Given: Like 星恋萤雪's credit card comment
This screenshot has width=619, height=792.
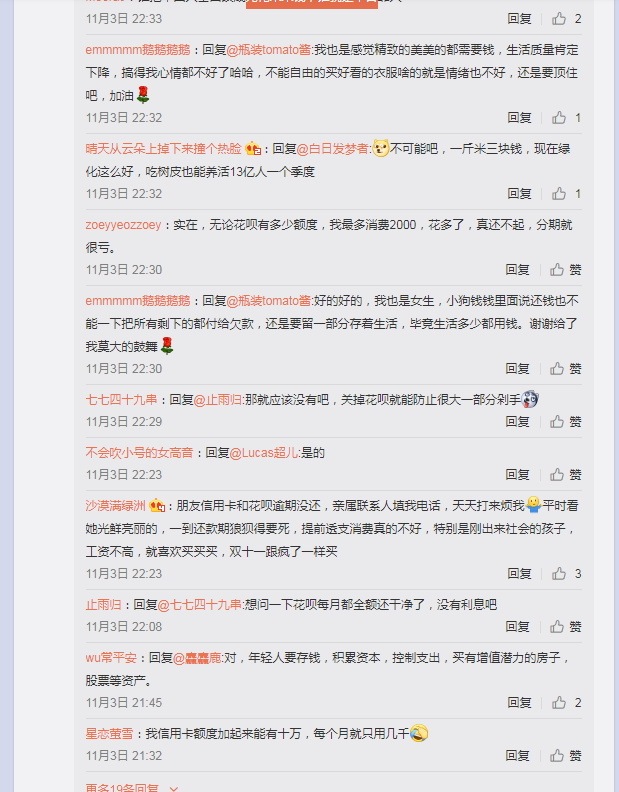Looking at the screenshot, I should pos(565,756).
